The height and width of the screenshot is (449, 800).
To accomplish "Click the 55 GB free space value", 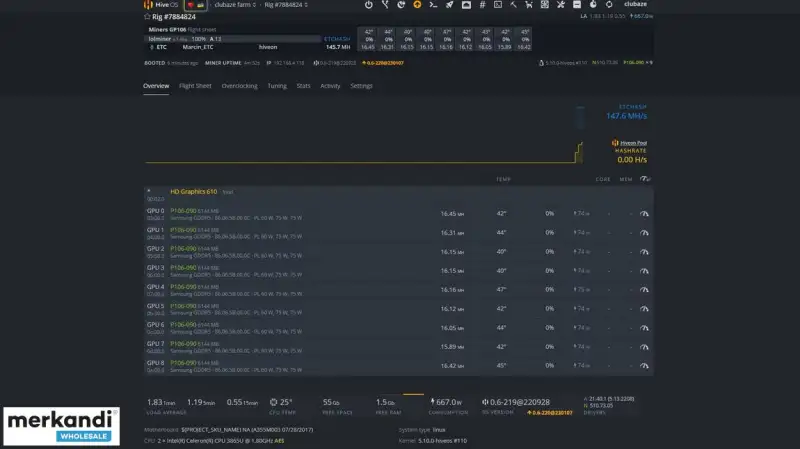I will click(x=331, y=402).
